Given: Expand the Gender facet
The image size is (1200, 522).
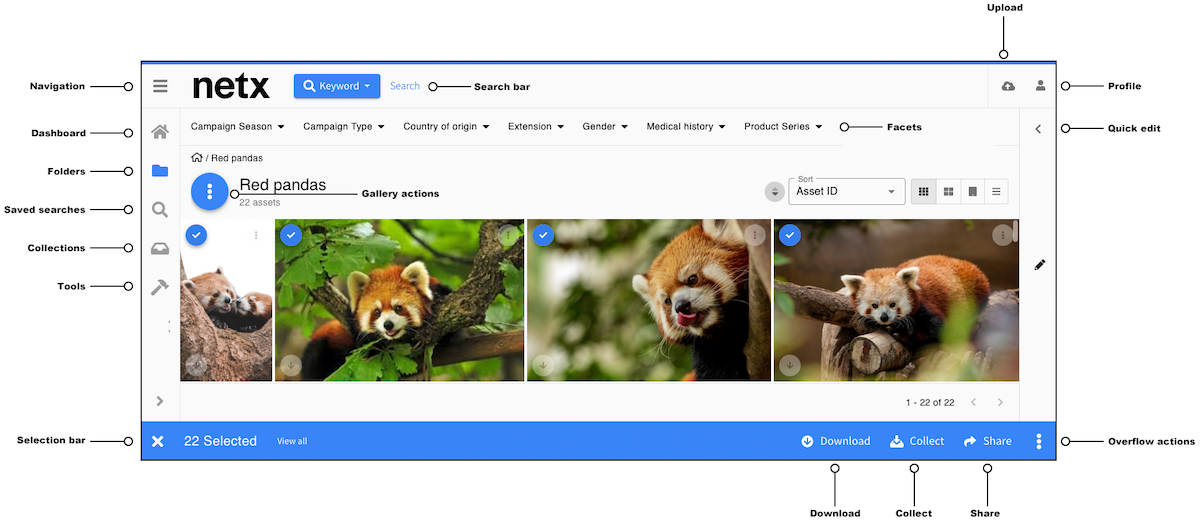Looking at the screenshot, I should pyautogui.click(x=605, y=127).
